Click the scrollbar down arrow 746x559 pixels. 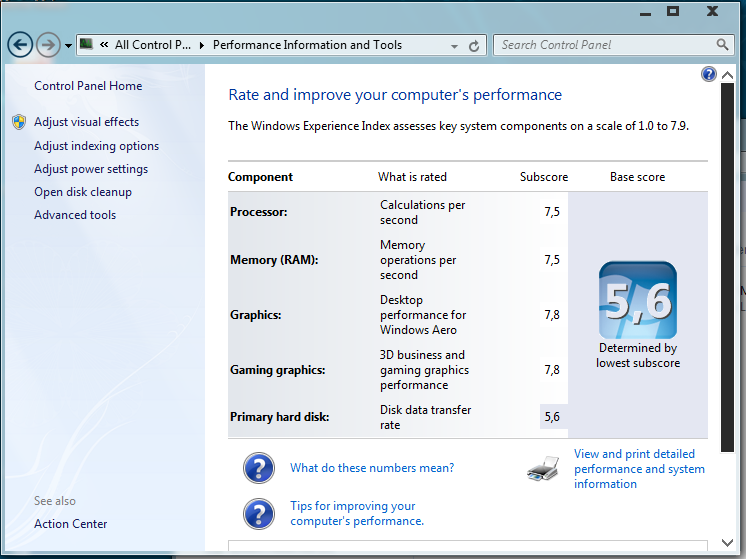pyautogui.click(x=727, y=542)
